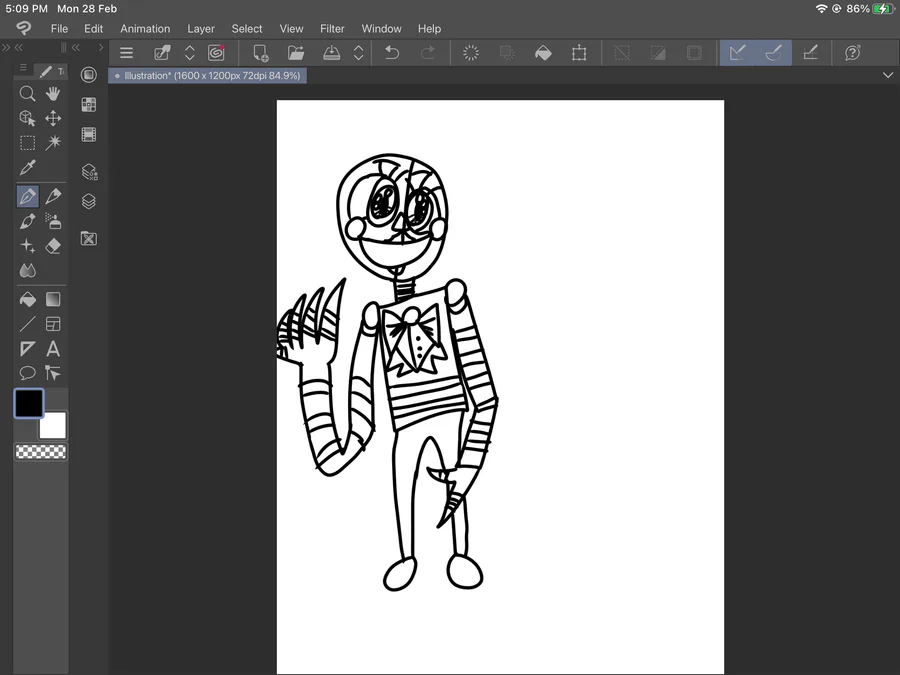900x675 pixels.
Task: Undo the last action
Action: coord(392,53)
